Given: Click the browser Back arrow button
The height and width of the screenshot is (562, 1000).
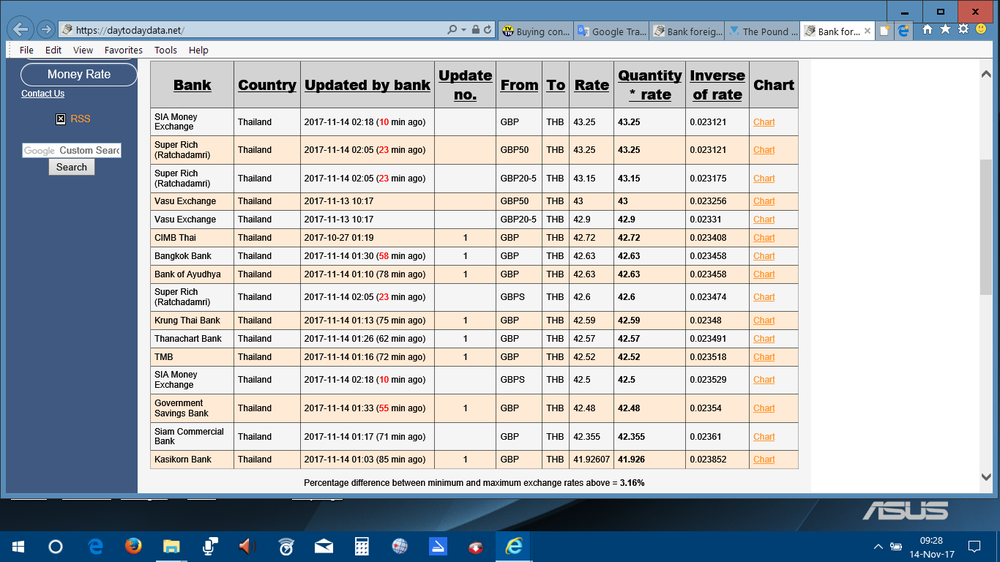Looking at the screenshot, I should tap(20, 29).
